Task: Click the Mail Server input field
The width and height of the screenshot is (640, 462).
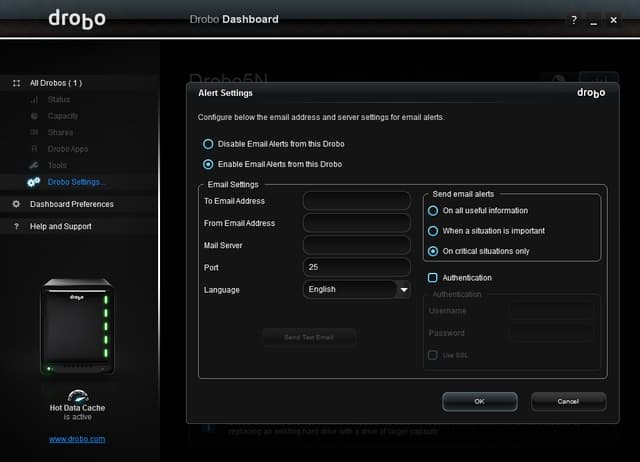Action: click(357, 245)
